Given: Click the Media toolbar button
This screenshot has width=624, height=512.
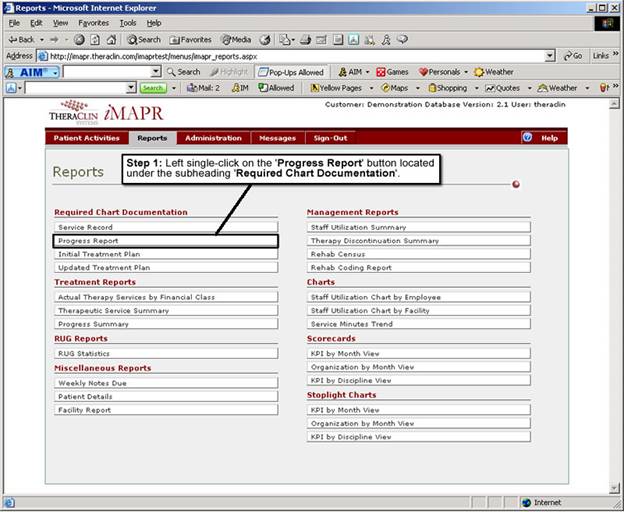Looking at the screenshot, I should click(235, 39).
